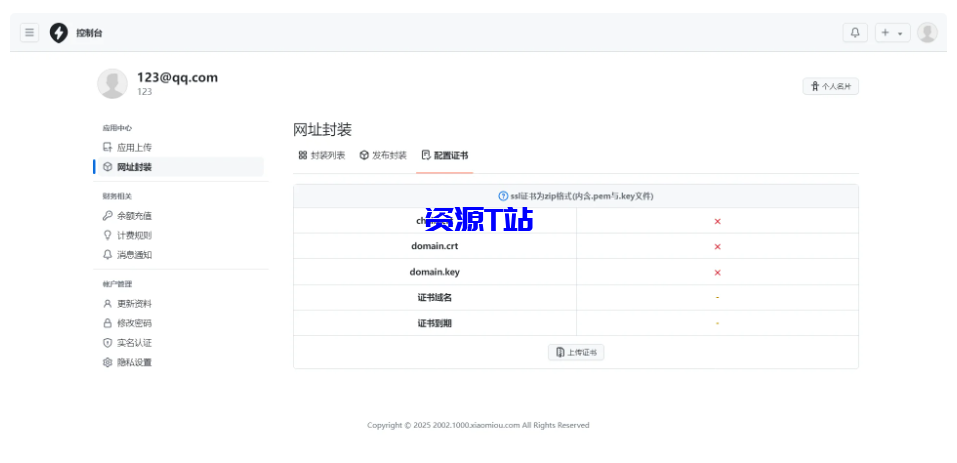Screen dimensions: 957x463
Task: Click the gear icon beside 隐私设置
Action: tap(107, 362)
